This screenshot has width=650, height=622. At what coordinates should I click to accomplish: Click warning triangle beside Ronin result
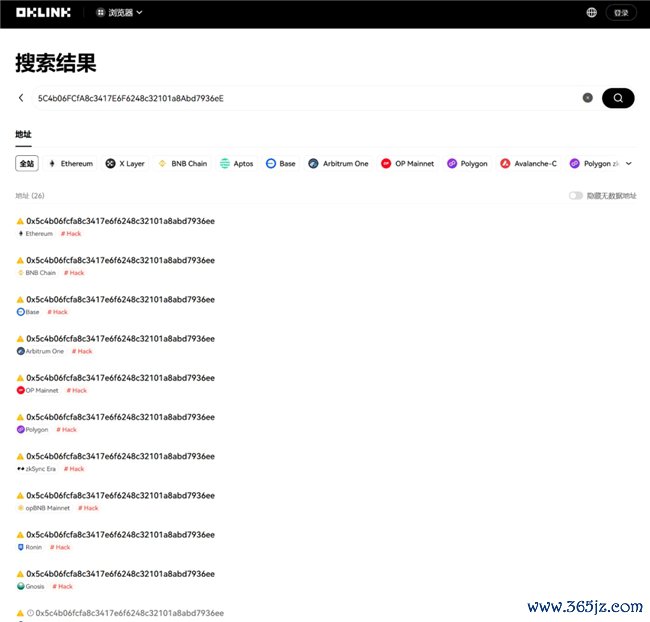(x=20, y=535)
